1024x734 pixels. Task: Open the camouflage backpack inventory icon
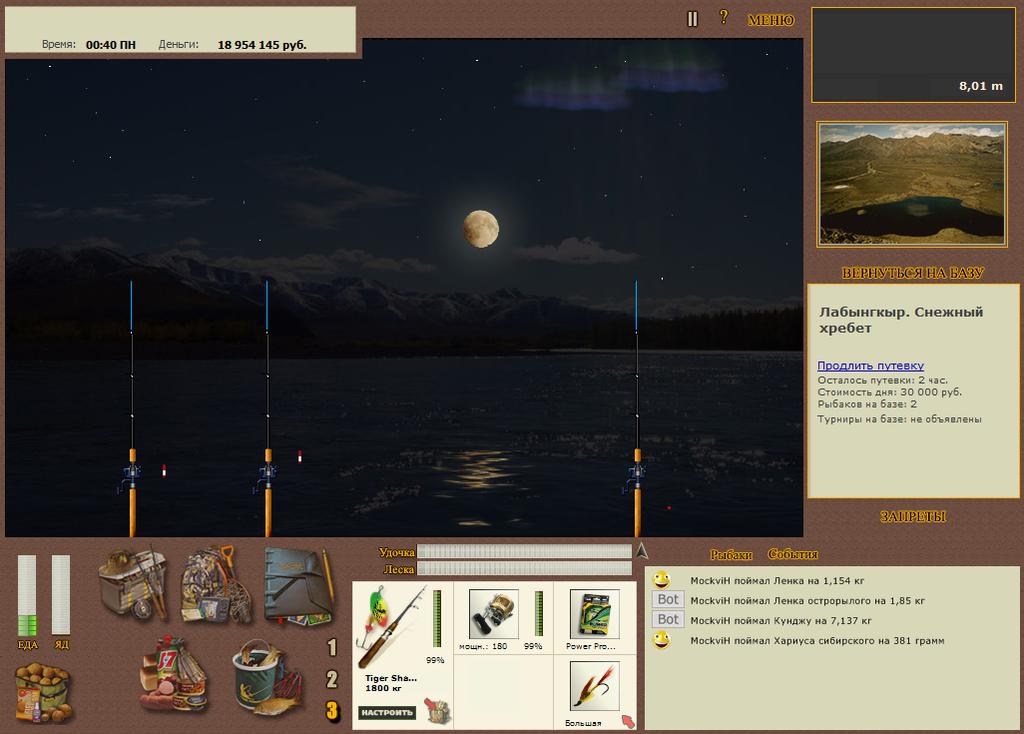[x=217, y=584]
